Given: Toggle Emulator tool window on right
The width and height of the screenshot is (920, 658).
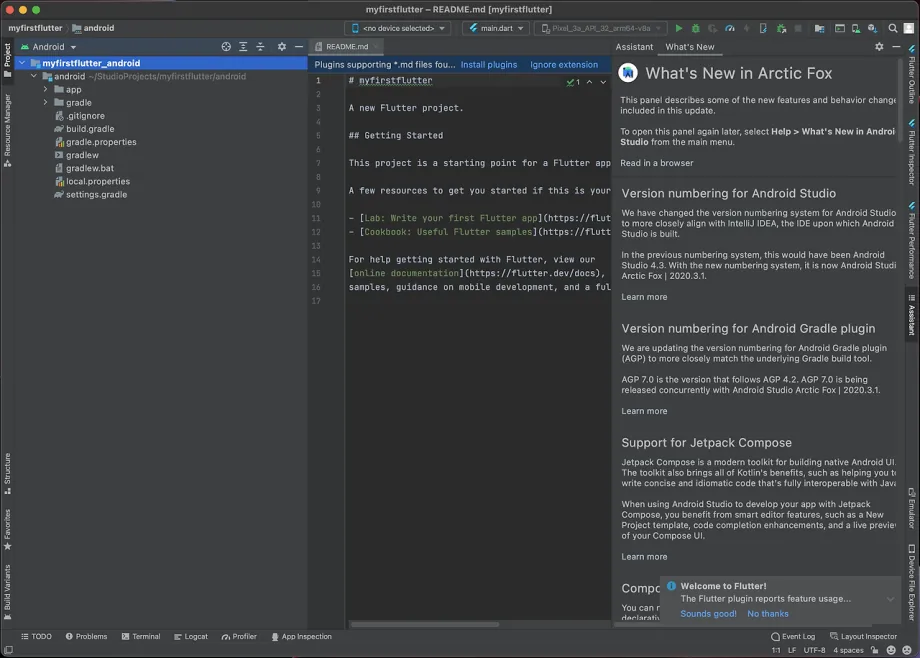Looking at the screenshot, I should pos(912,508).
